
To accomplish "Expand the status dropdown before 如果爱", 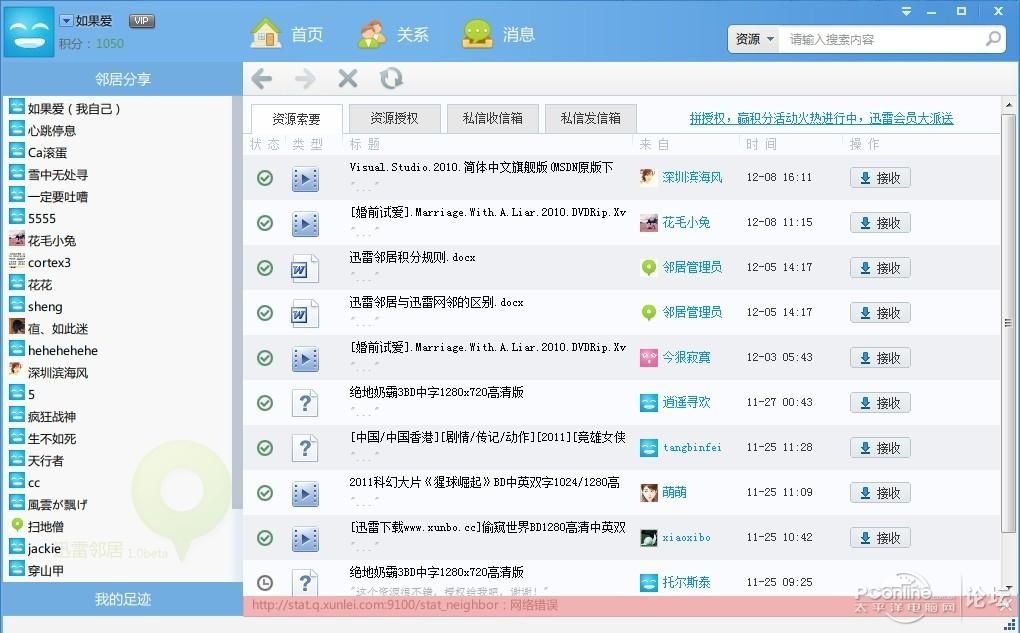I will pyautogui.click(x=66, y=21).
